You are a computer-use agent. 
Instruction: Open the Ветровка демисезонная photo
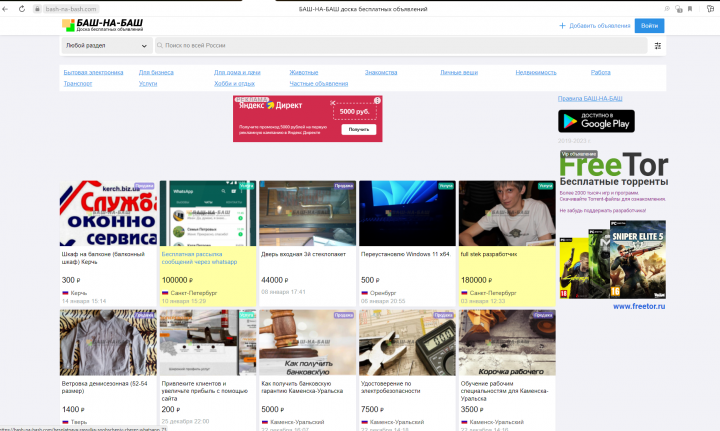pyautogui.click(x=108, y=343)
